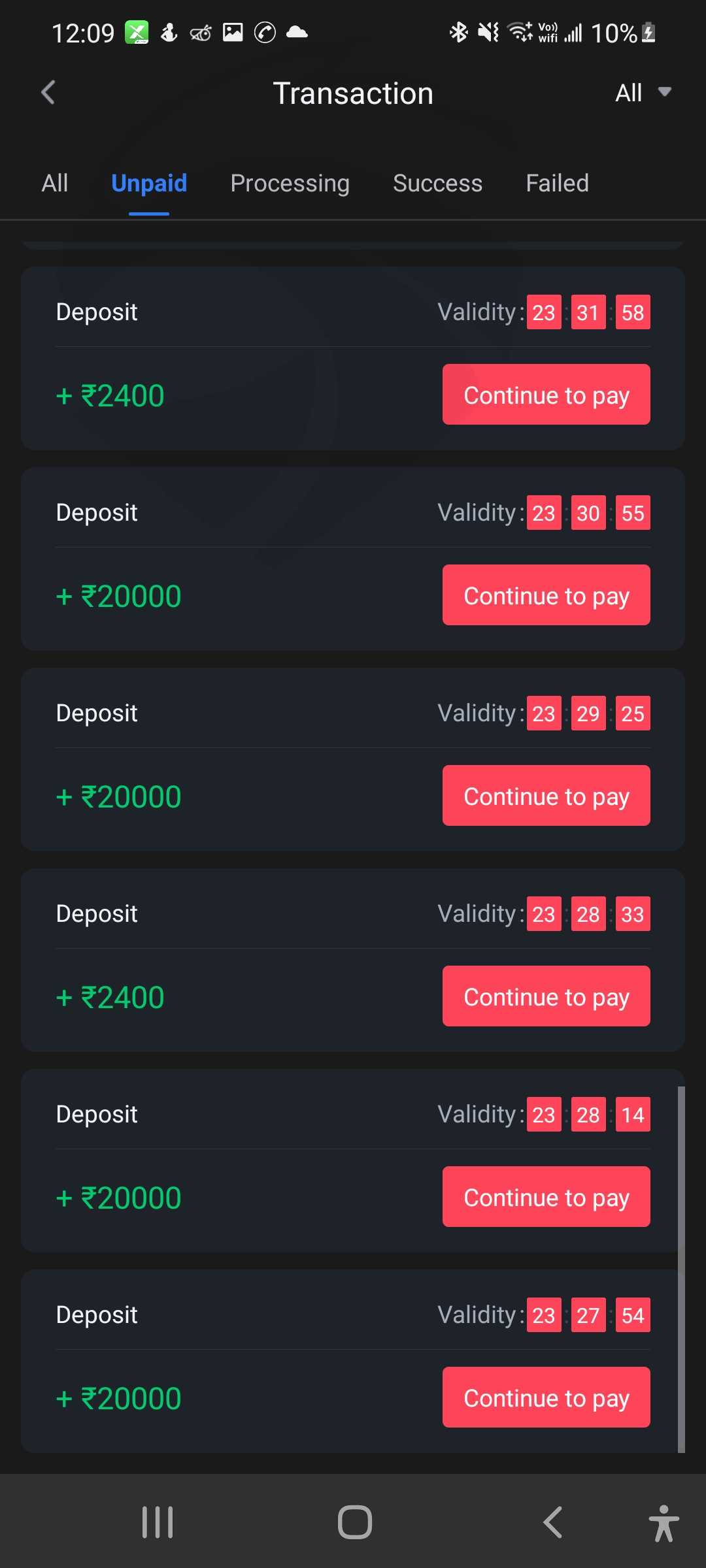Screen dimensions: 706x1568
Task: Tap the back arrow beside Transaction title
Action: pos(48,93)
